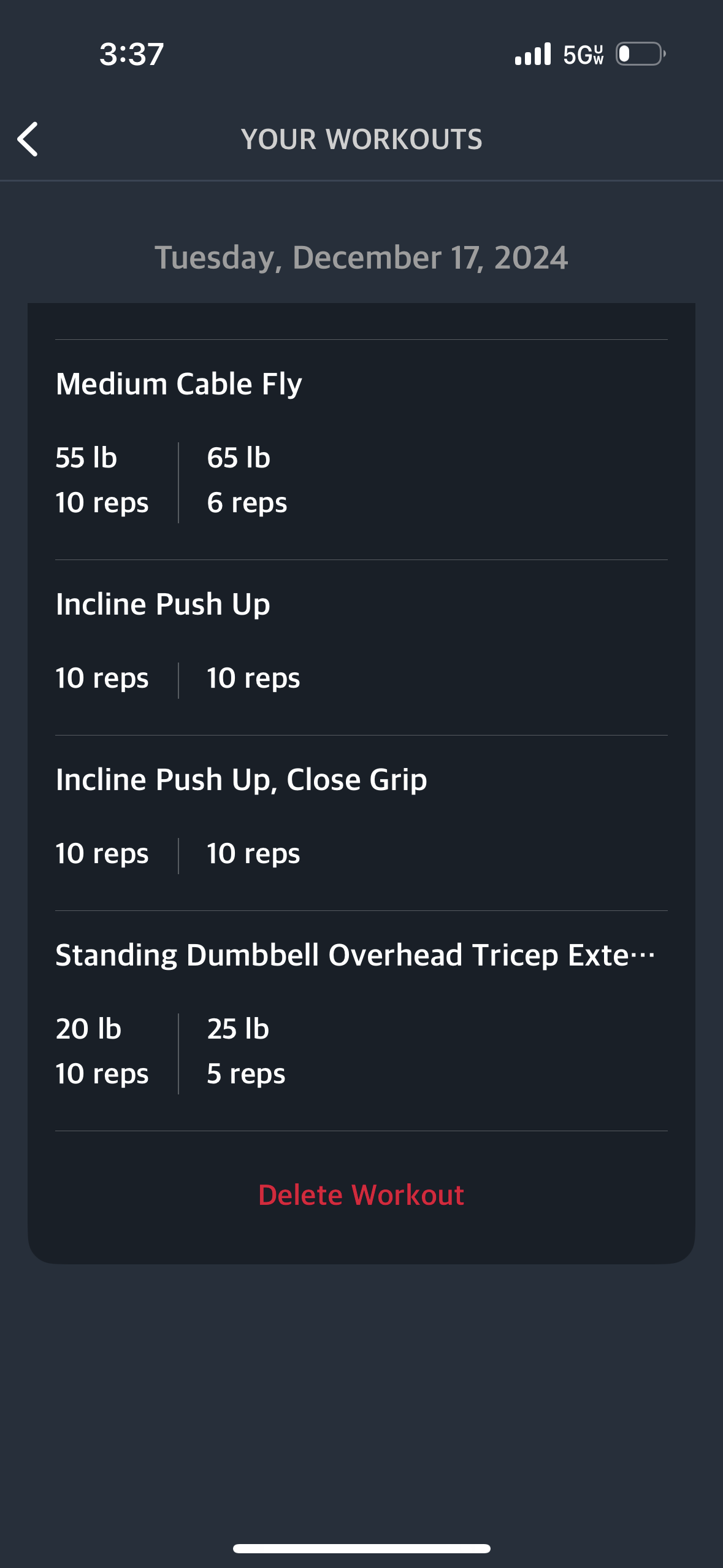Tap the home indicator bar
Screen dimensions: 723x1568
(362, 1548)
